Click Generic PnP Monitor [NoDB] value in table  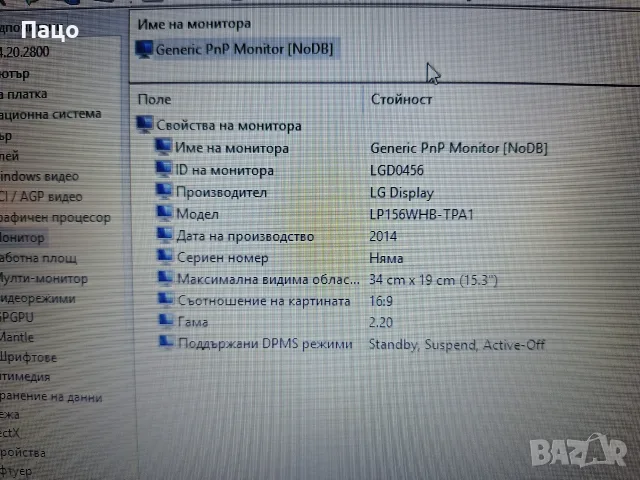point(459,148)
